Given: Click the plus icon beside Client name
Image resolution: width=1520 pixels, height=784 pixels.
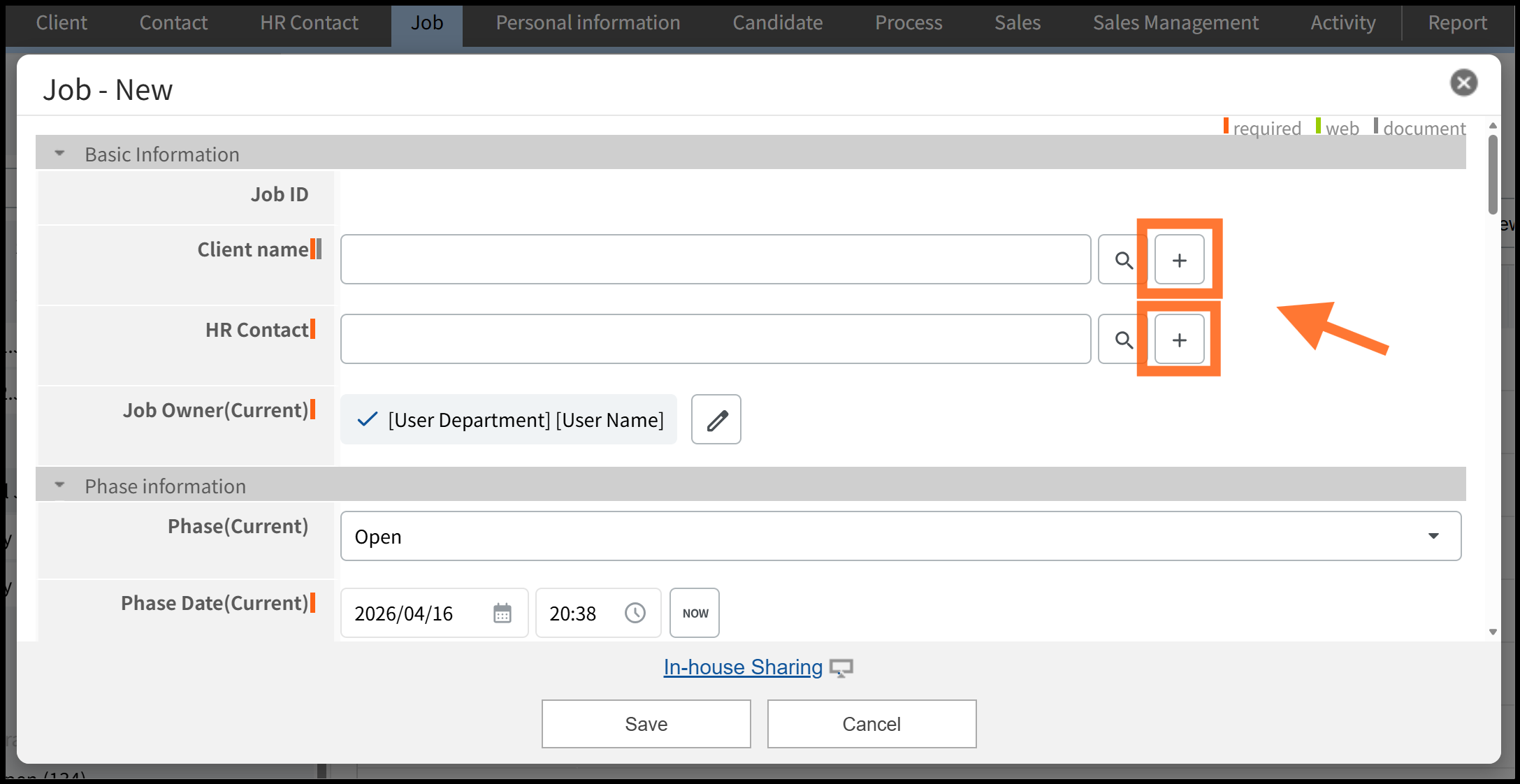Looking at the screenshot, I should click(1179, 260).
